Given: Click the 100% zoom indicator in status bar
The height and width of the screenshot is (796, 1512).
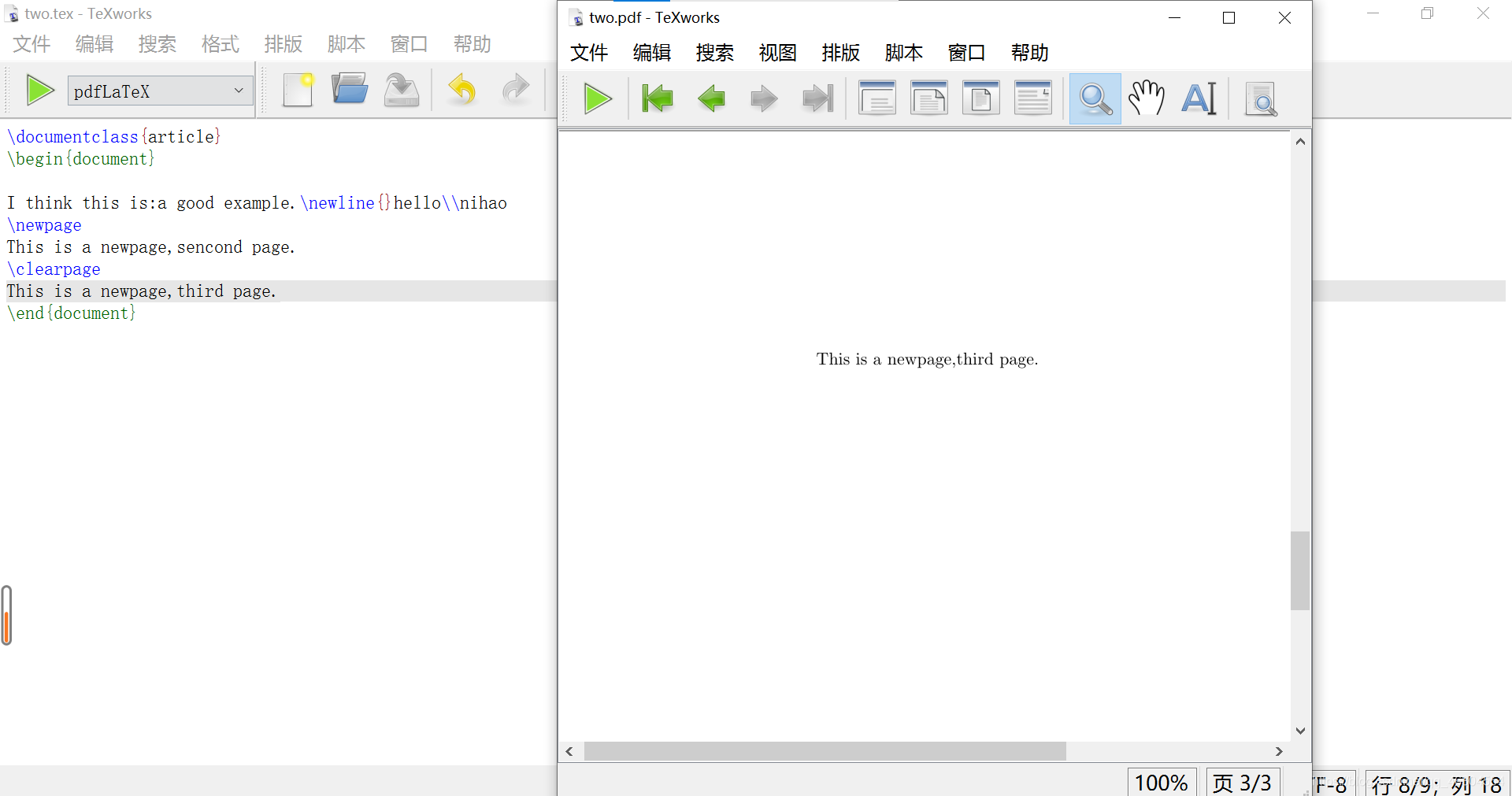Looking at the screenshot, I should pos(1162,783).
